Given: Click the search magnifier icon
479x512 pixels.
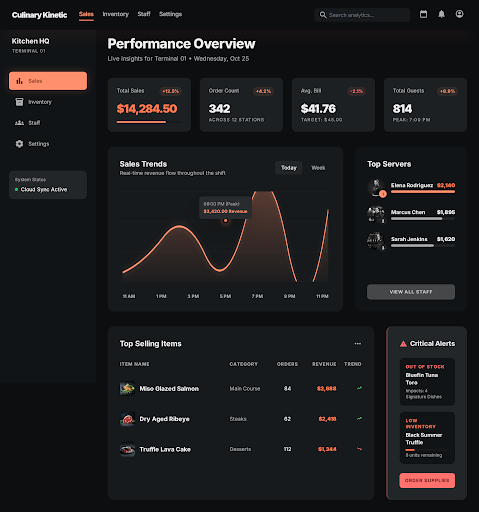Looking at the screenshot, I should coord(323,15).
